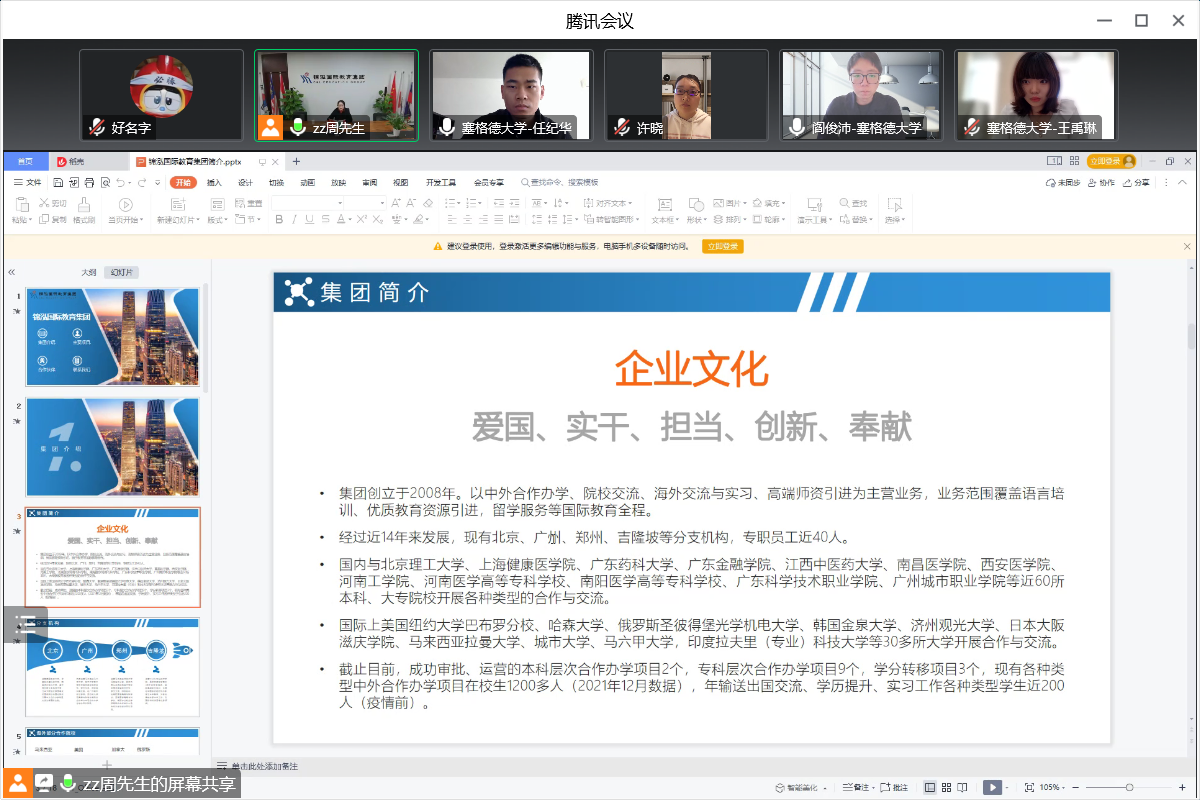Click the Text box (文本框) icon
This screenshot has width=1200, height=800.
click(x=665, y=204)
